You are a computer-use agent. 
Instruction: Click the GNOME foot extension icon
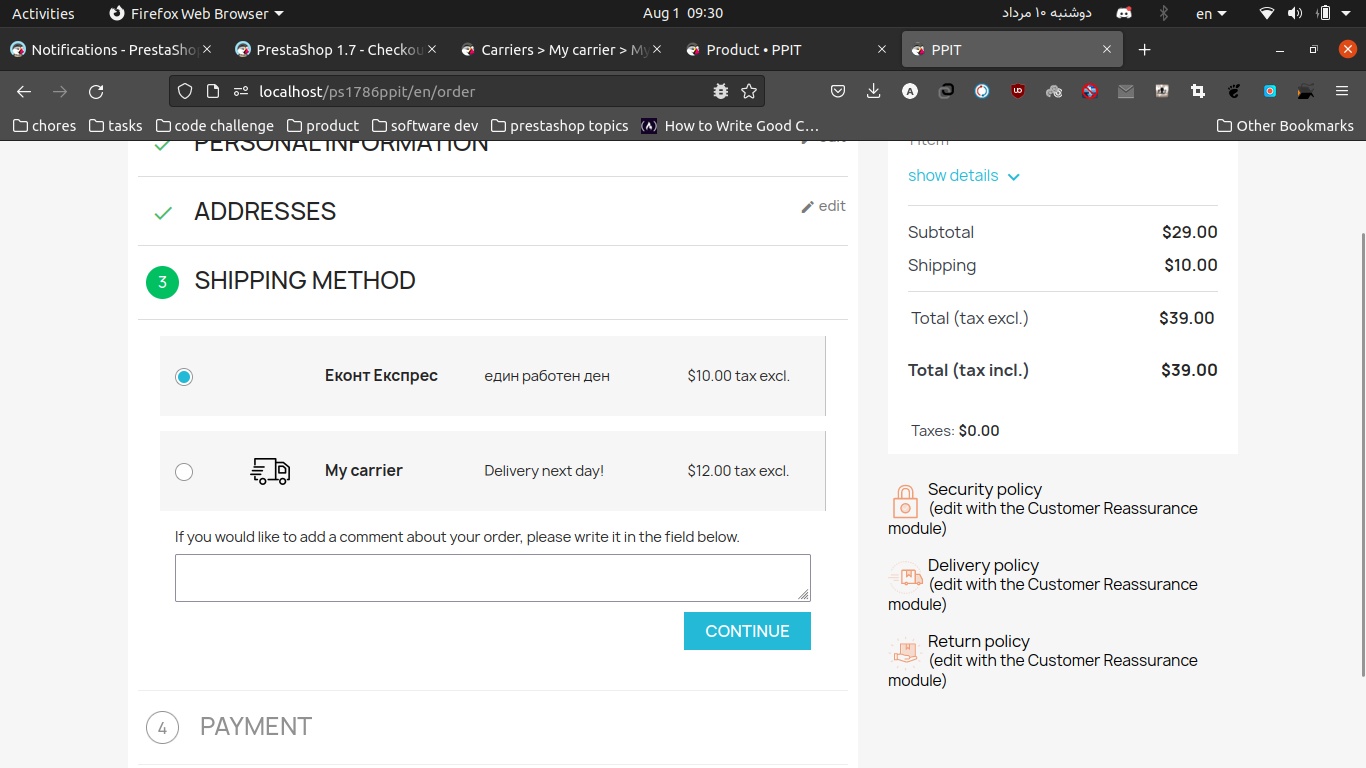click(x=1234, y=91)
